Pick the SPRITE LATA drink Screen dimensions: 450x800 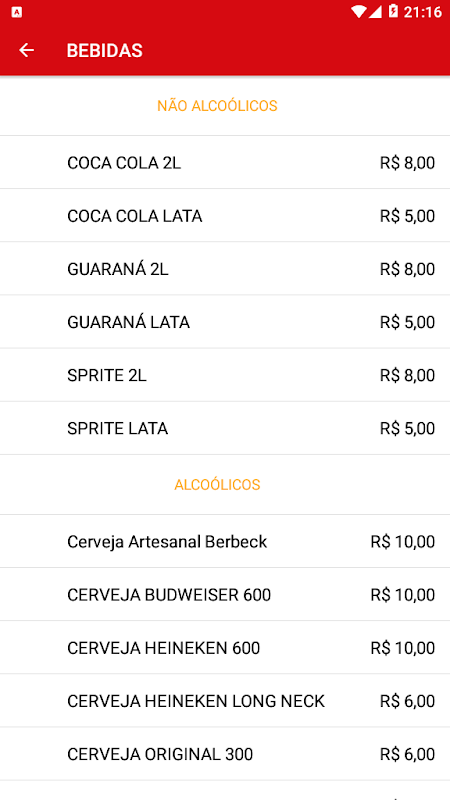tap(225, 428)
